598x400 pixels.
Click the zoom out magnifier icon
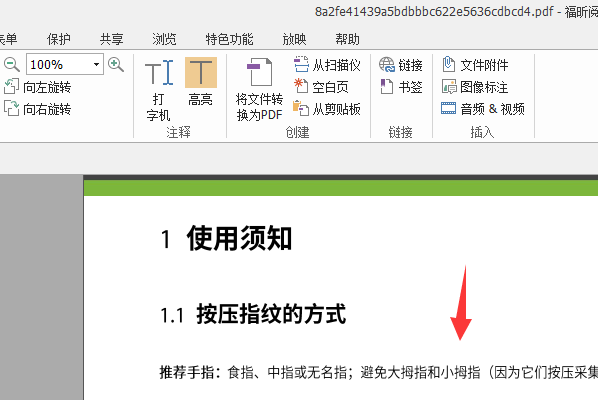click(x=11, y=64)
